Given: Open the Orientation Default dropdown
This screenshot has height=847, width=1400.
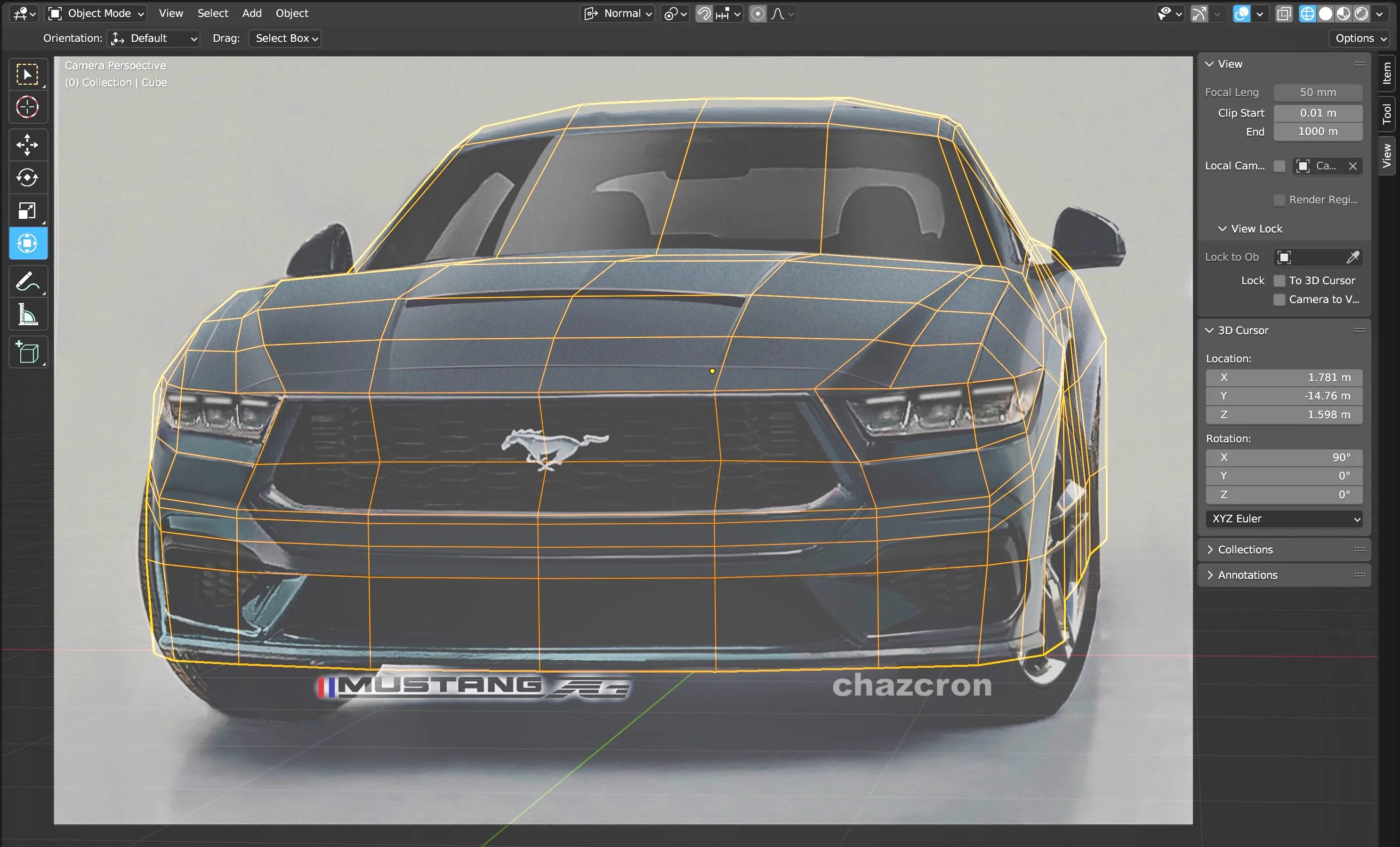Looking at the screenshot, I should point(153,38).
